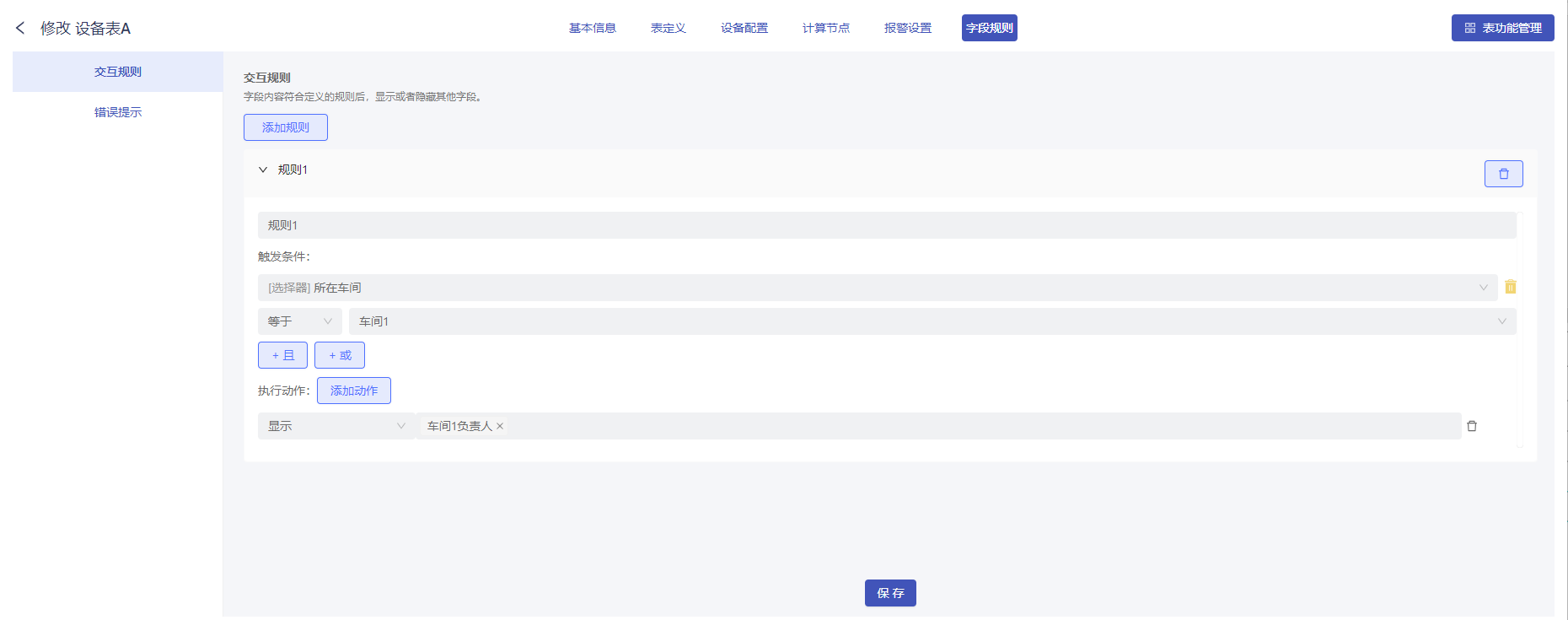Add an OR condition with + 或

[x=340, y=355]
